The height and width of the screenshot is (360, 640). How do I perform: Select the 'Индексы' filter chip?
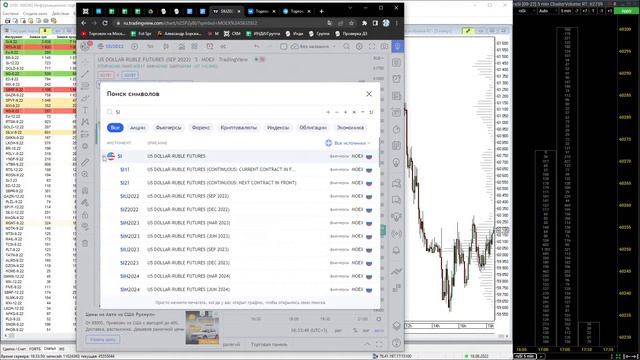pyautogui.click(x=278, y=128)
